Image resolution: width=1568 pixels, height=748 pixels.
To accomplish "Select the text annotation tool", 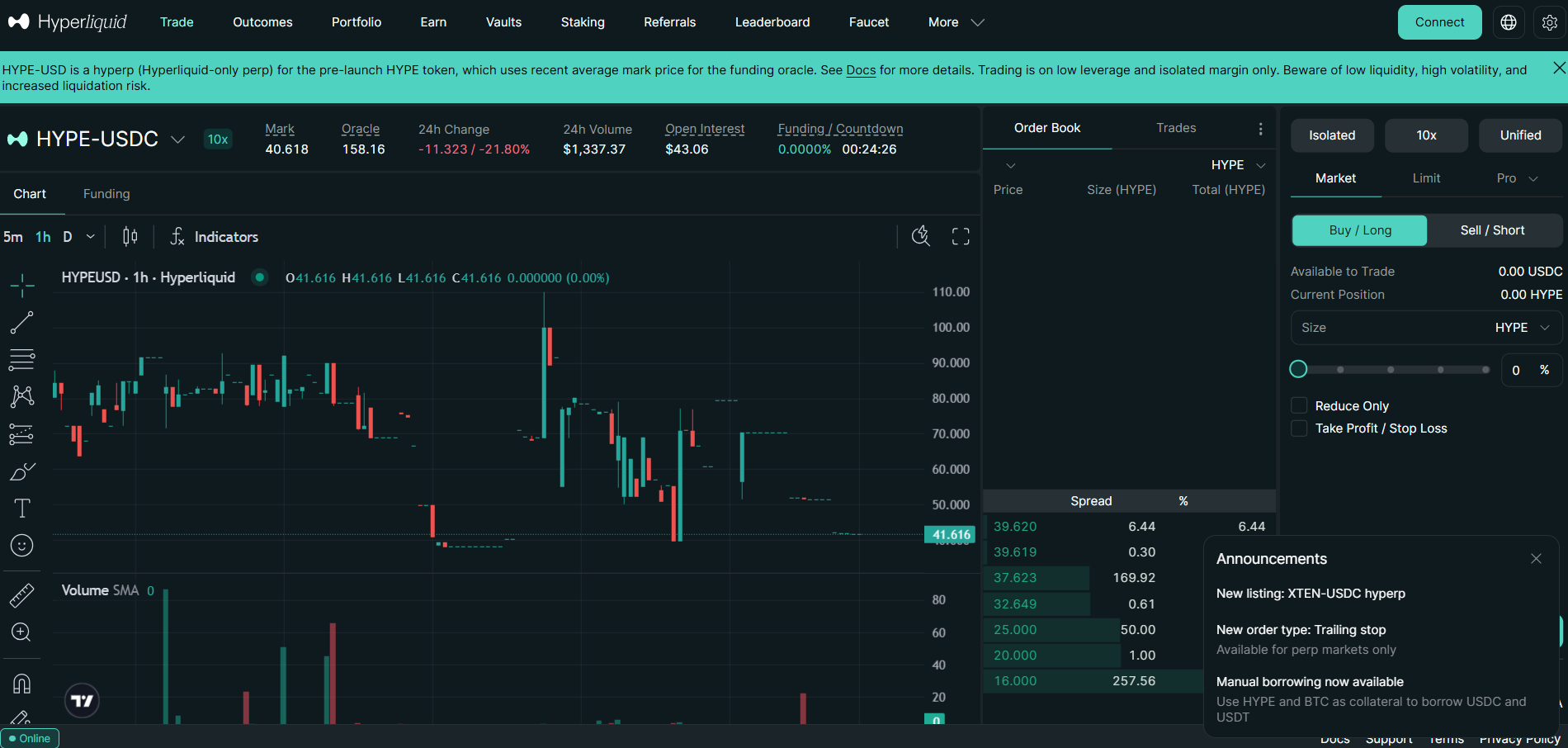I will tap(22, 508).
